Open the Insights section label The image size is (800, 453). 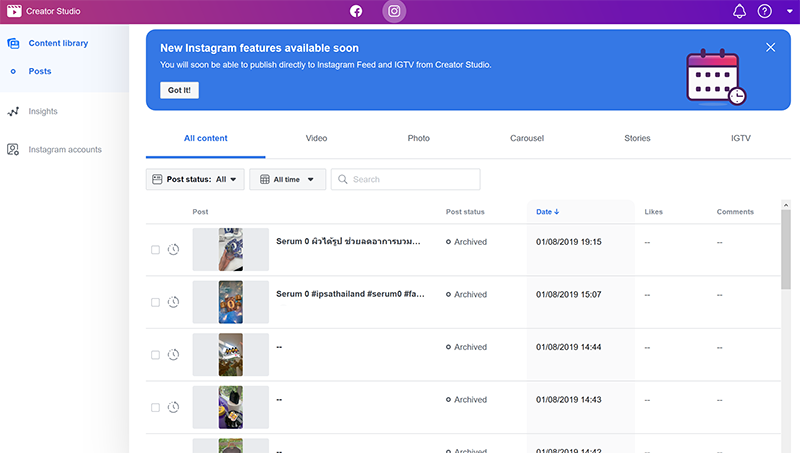pyautogui.click(x=43, y=111)
